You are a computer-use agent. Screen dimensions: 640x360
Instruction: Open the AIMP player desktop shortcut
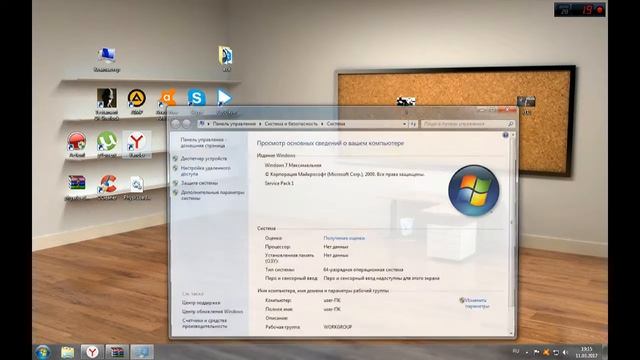coord(136,102)
